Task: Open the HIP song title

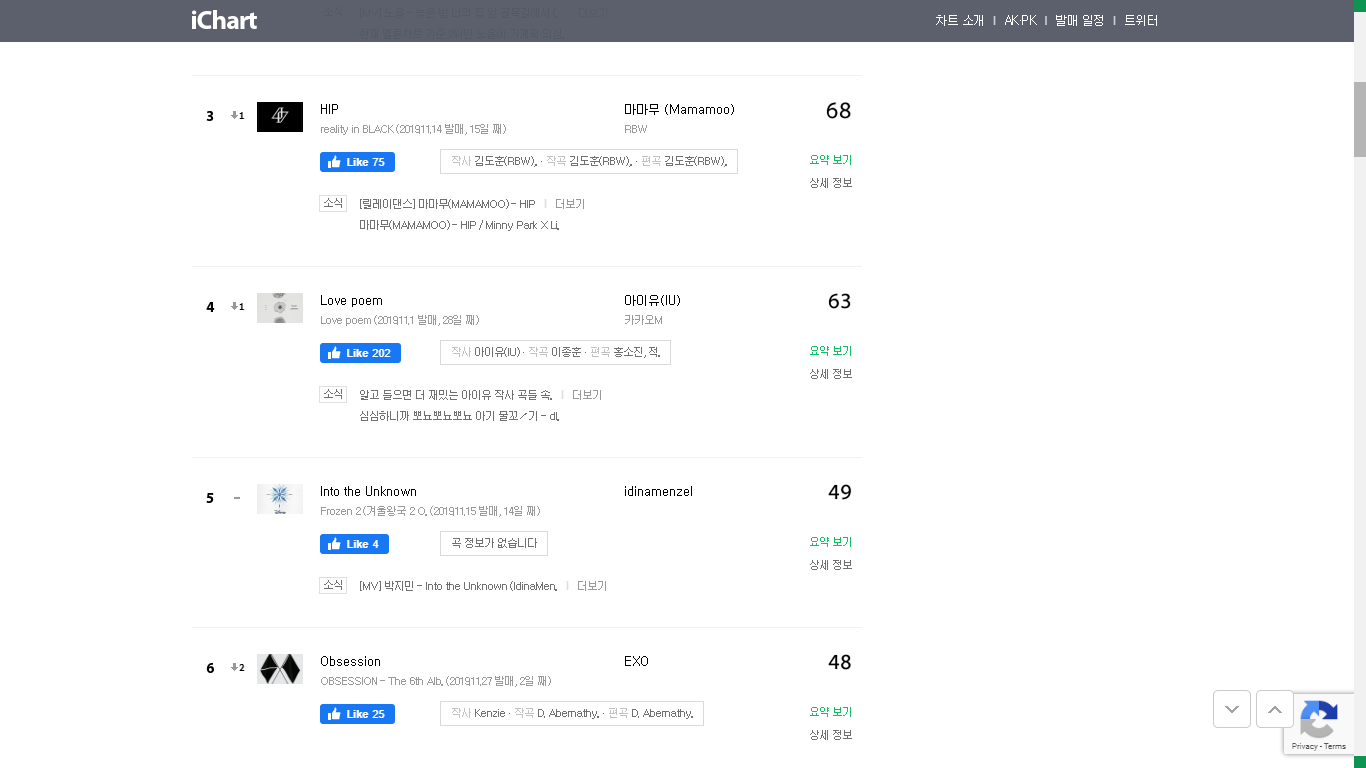Action: pyautogui.click(x=329, y=109)
